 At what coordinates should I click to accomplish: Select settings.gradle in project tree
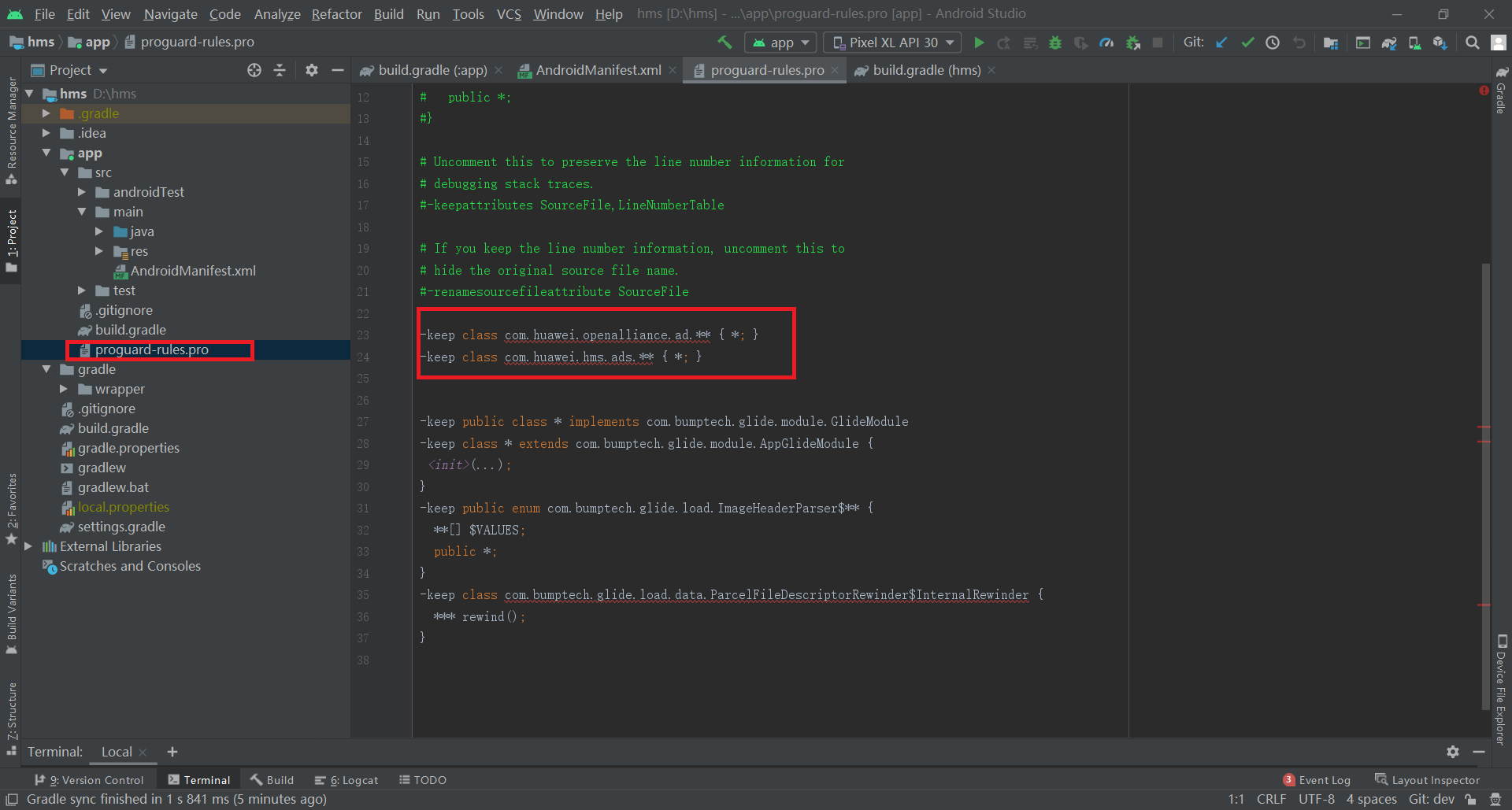(120, 527)
